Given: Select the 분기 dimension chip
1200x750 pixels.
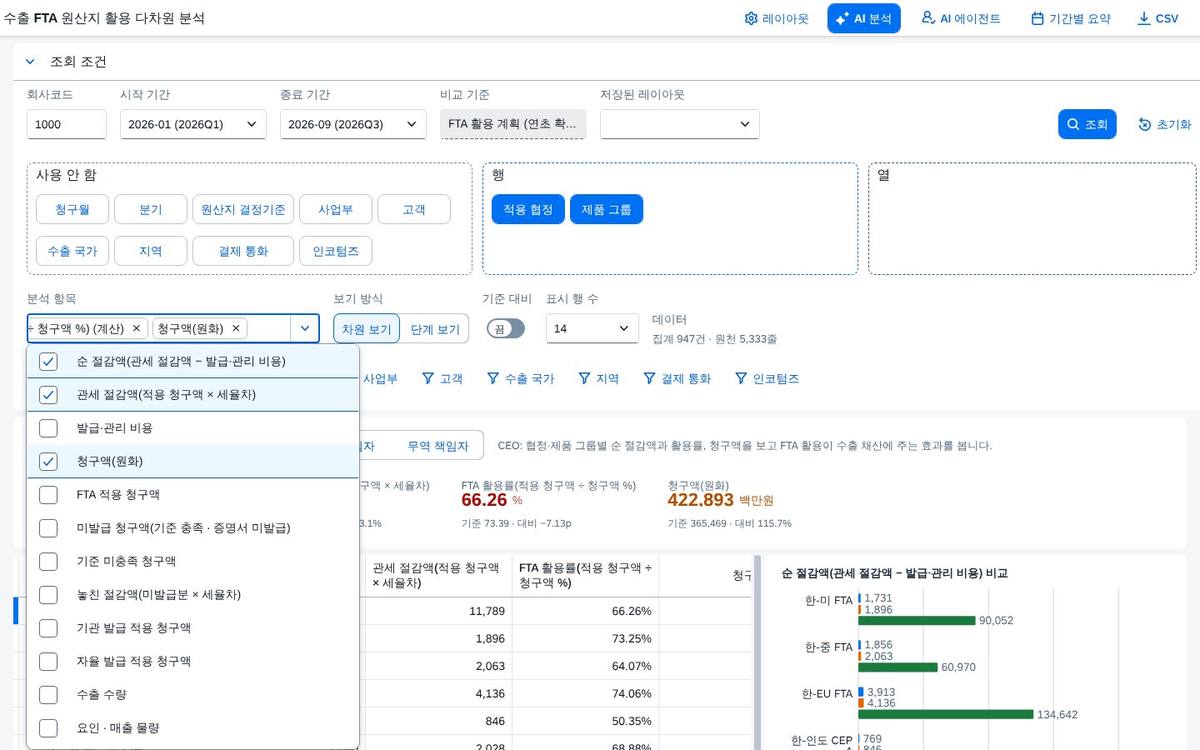Looking at the screenshot, I should (151, 209).
